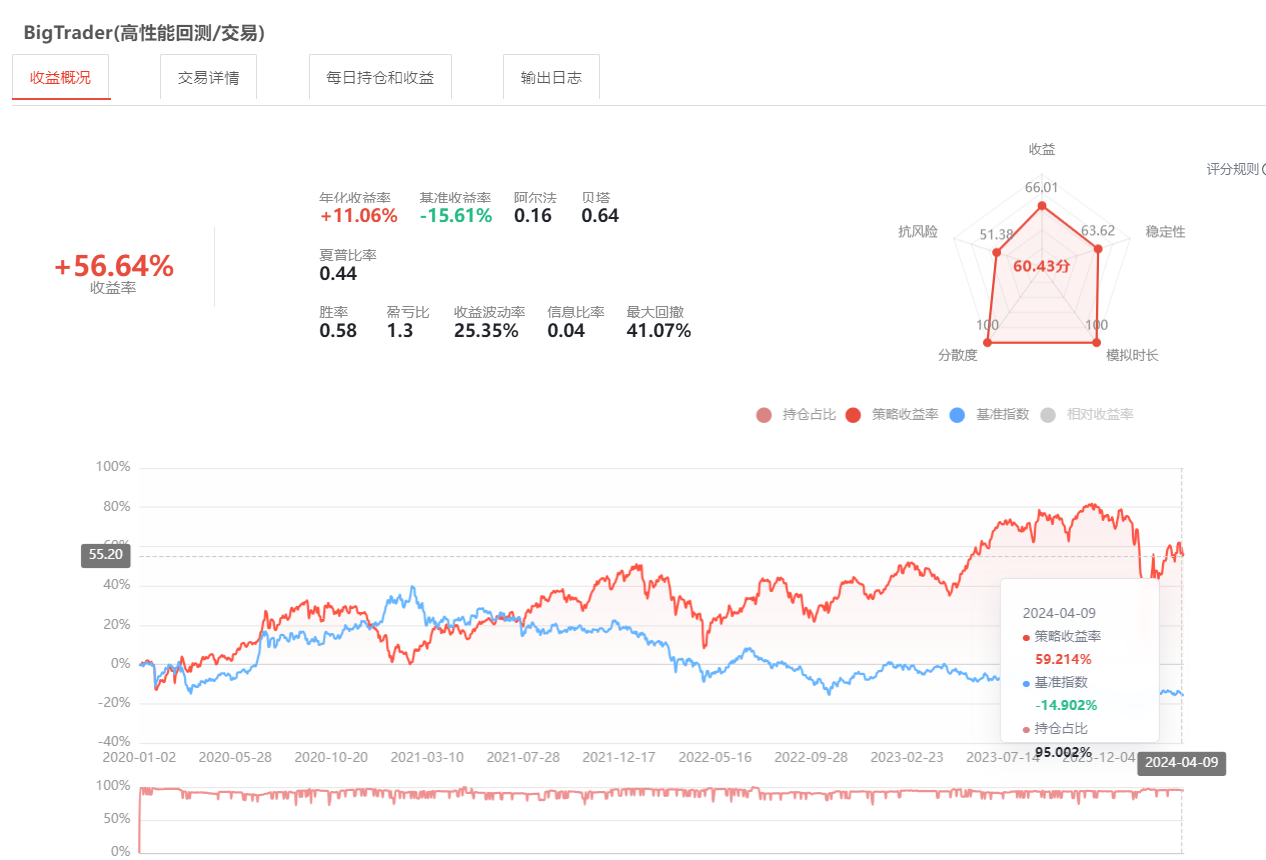1266x860 pixels.
Task: Click the 模拟时长 radar vertex at 100
Action: click(x=1097, y=342)
